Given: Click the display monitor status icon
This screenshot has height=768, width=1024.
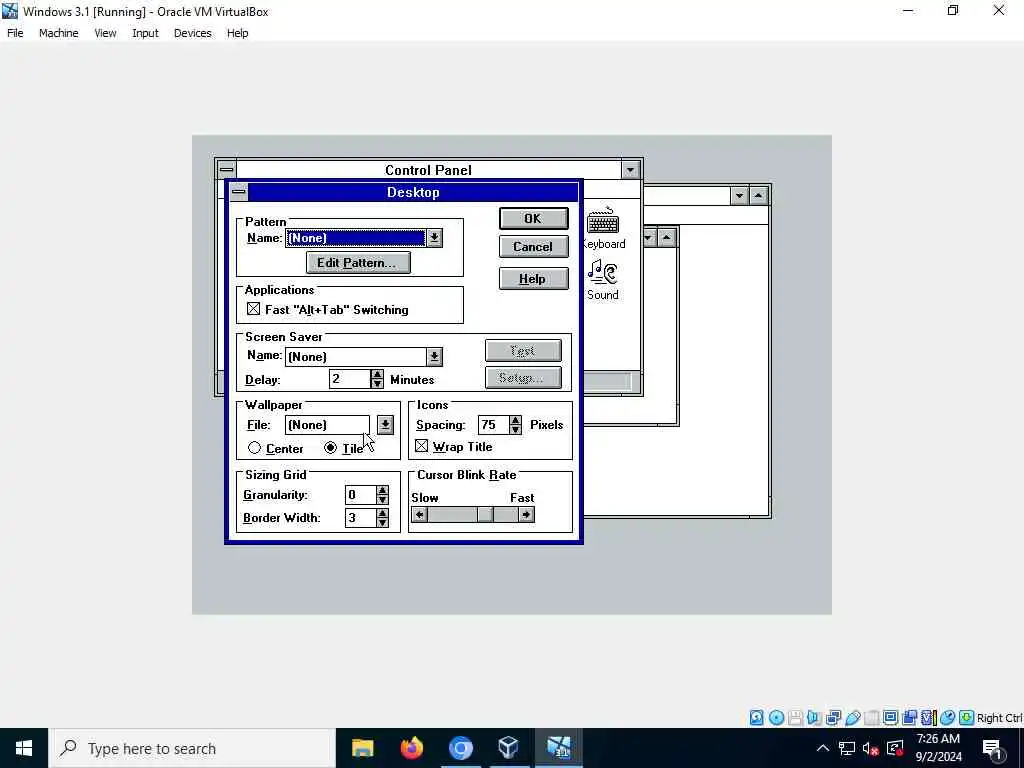Looking at the screenshot, I should pos(890,718).
